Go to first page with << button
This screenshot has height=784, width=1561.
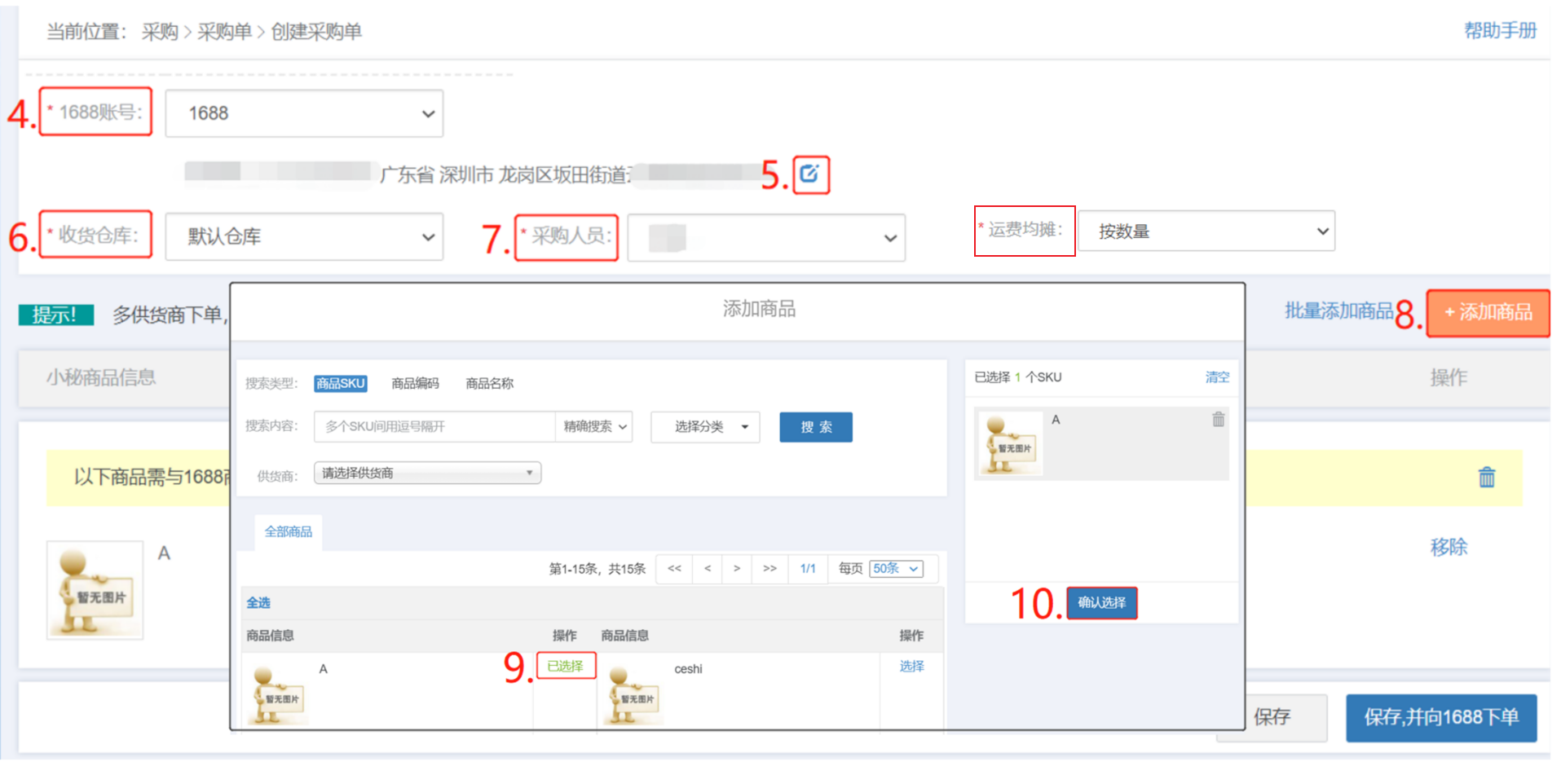coord(674,569)
